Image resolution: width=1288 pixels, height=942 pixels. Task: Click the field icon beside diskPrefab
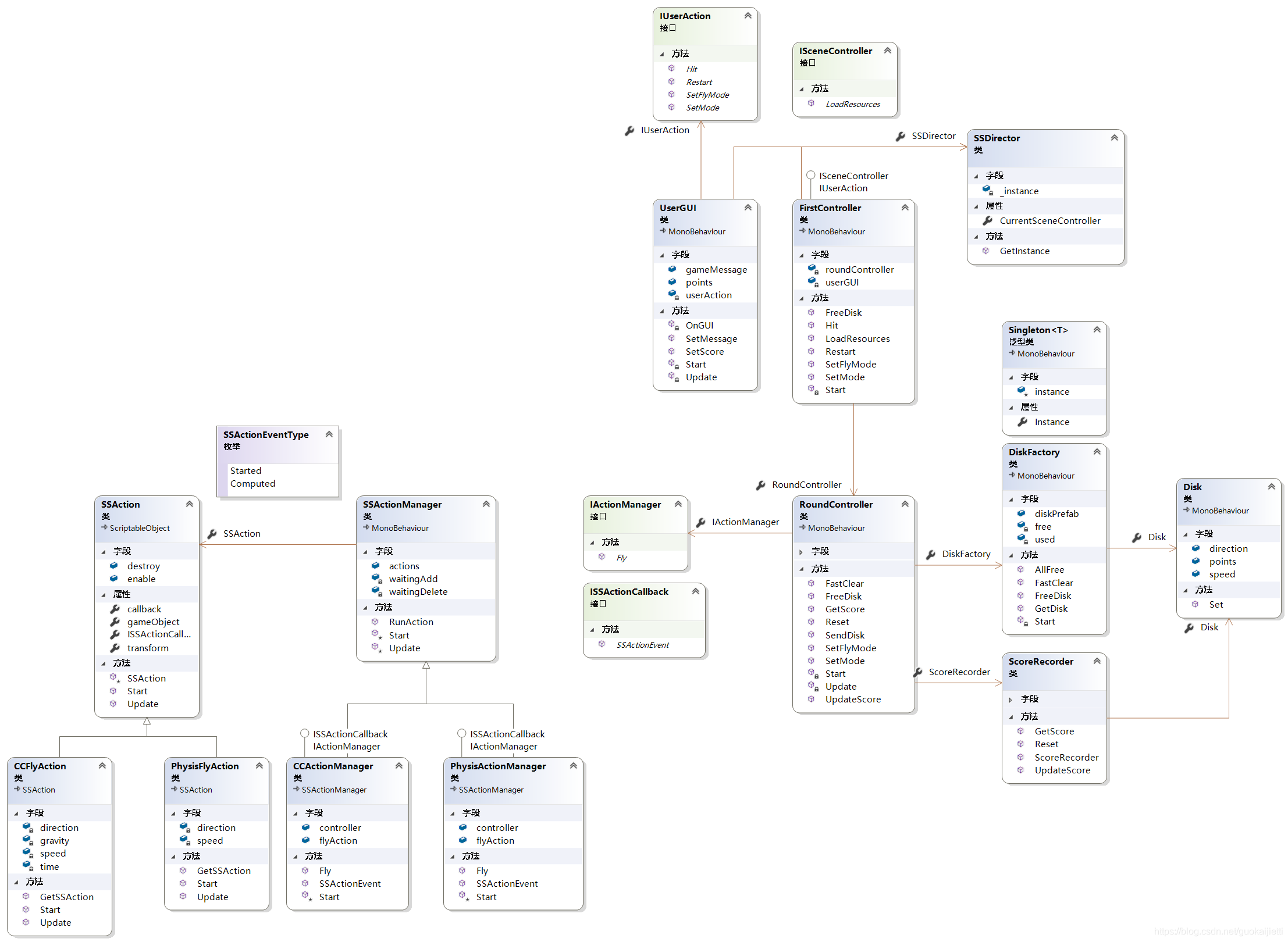pyautogui.click(x=1021, y=513)
